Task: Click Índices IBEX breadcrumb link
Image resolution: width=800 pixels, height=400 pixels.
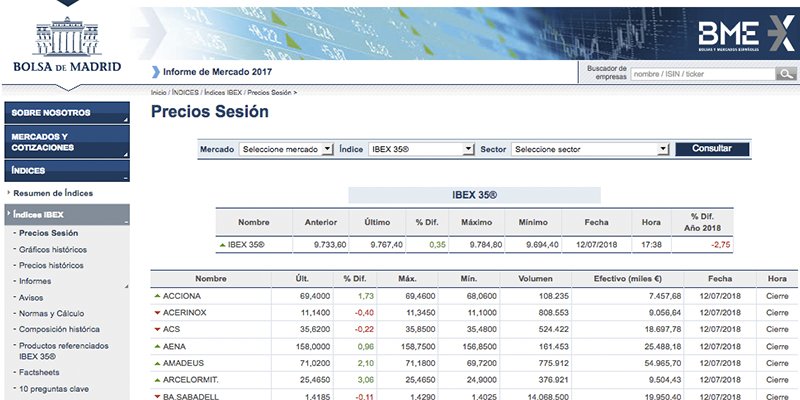Action: [223, 93]
